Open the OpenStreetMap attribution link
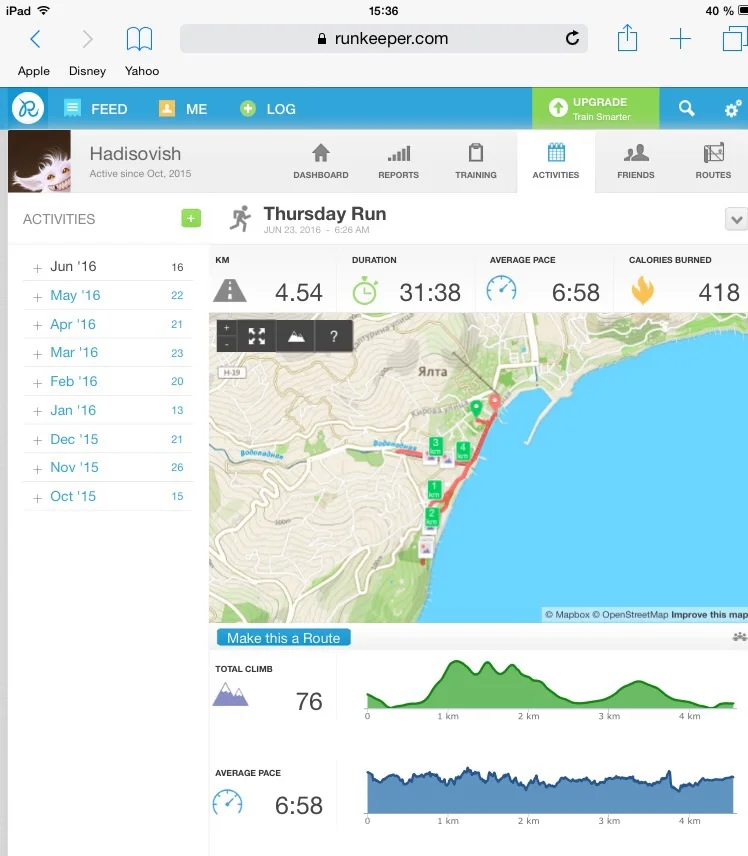 [630, 615]
